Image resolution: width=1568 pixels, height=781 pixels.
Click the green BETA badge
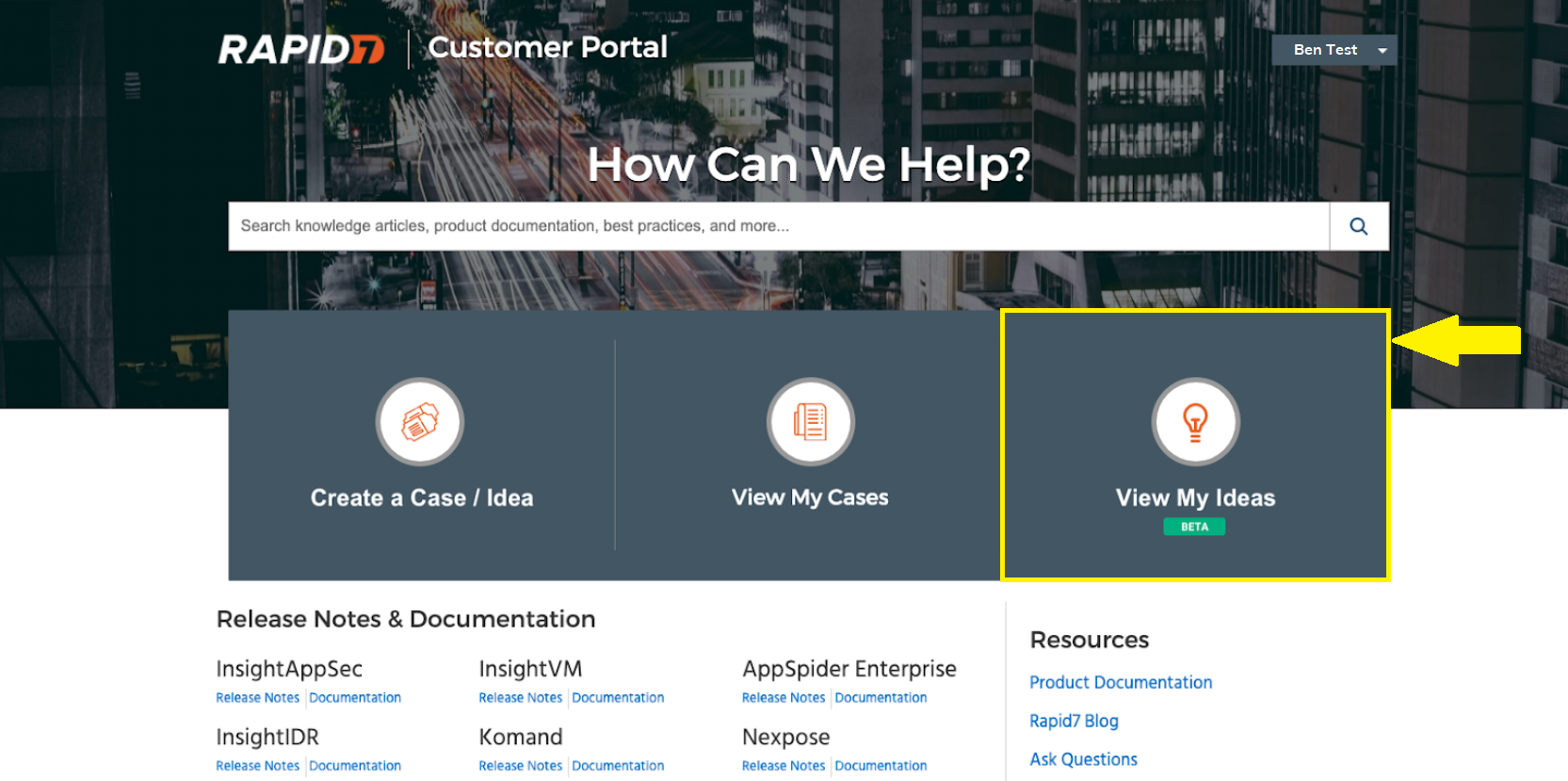[1194, 527]
